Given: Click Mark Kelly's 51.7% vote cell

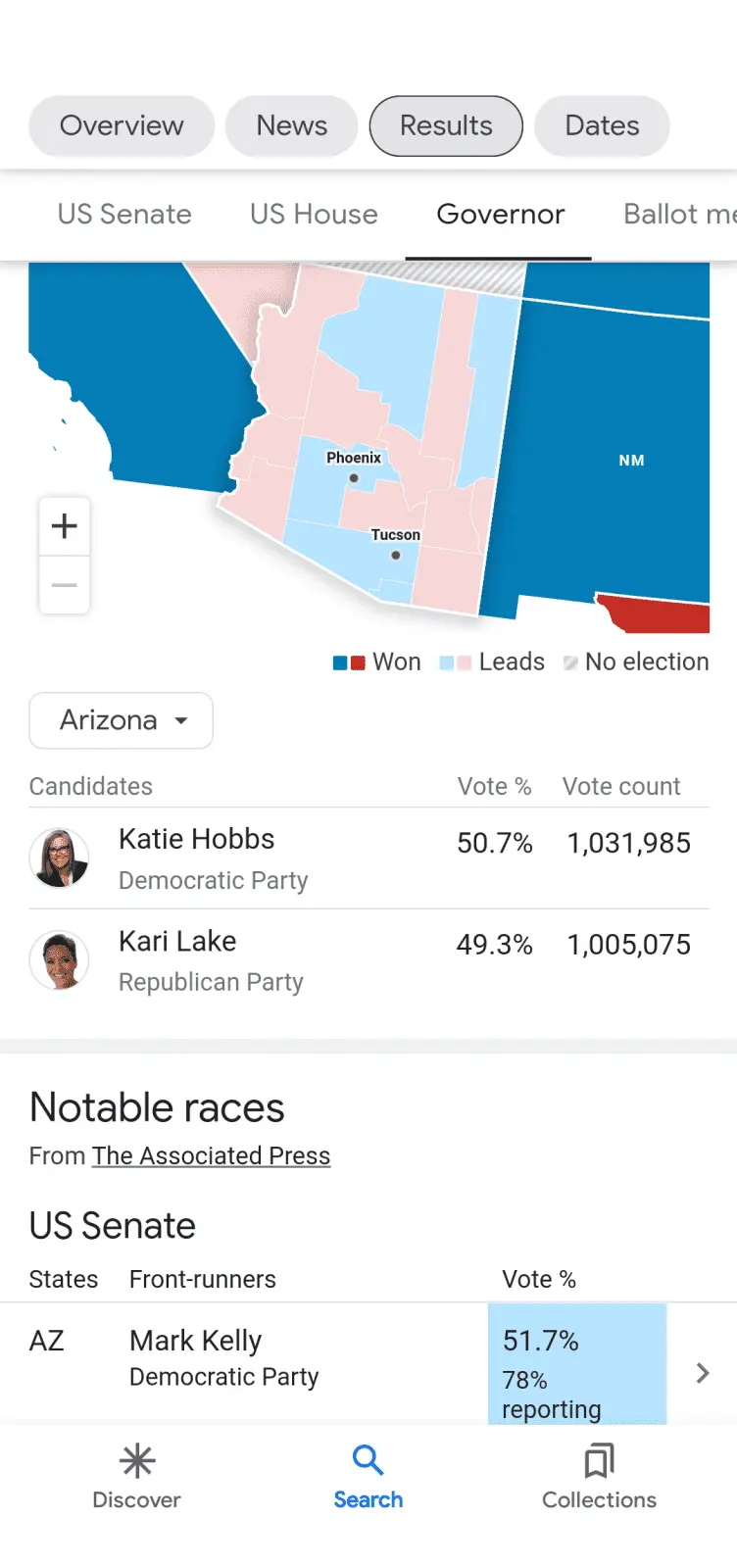Looking at the screenshot, I should pyautogui.click(x=576, y=1363).
